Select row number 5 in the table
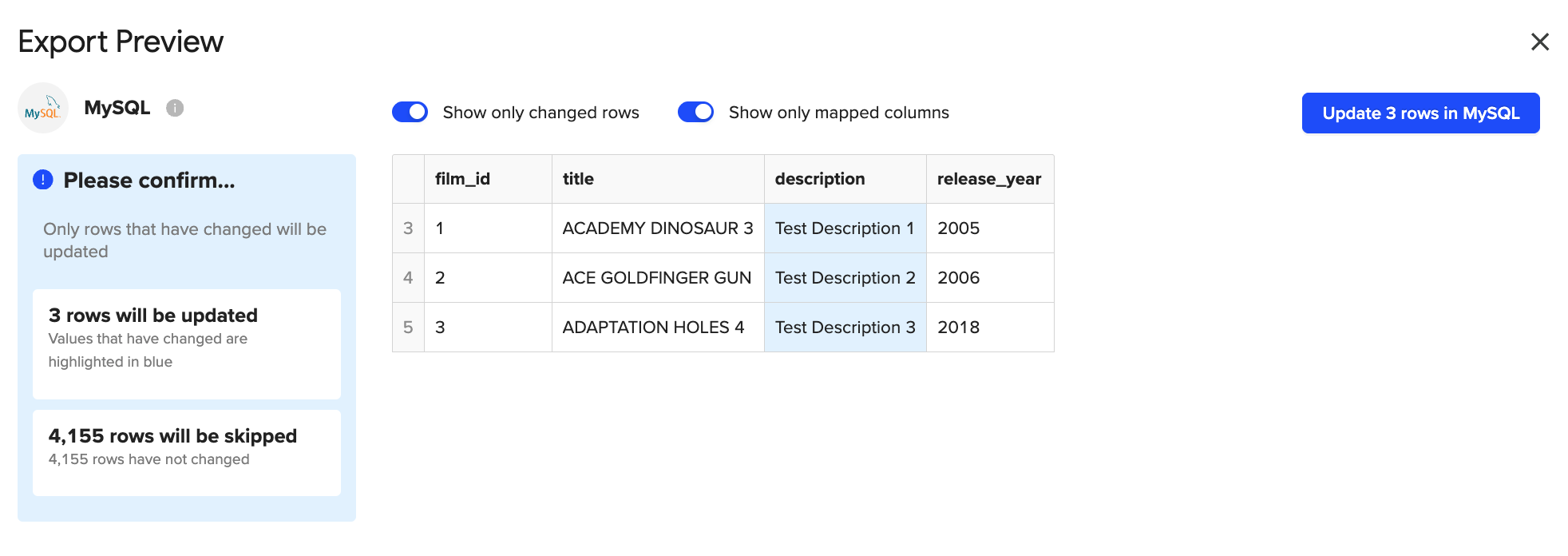Screen dimensions: 1568x556 [408, 328]
